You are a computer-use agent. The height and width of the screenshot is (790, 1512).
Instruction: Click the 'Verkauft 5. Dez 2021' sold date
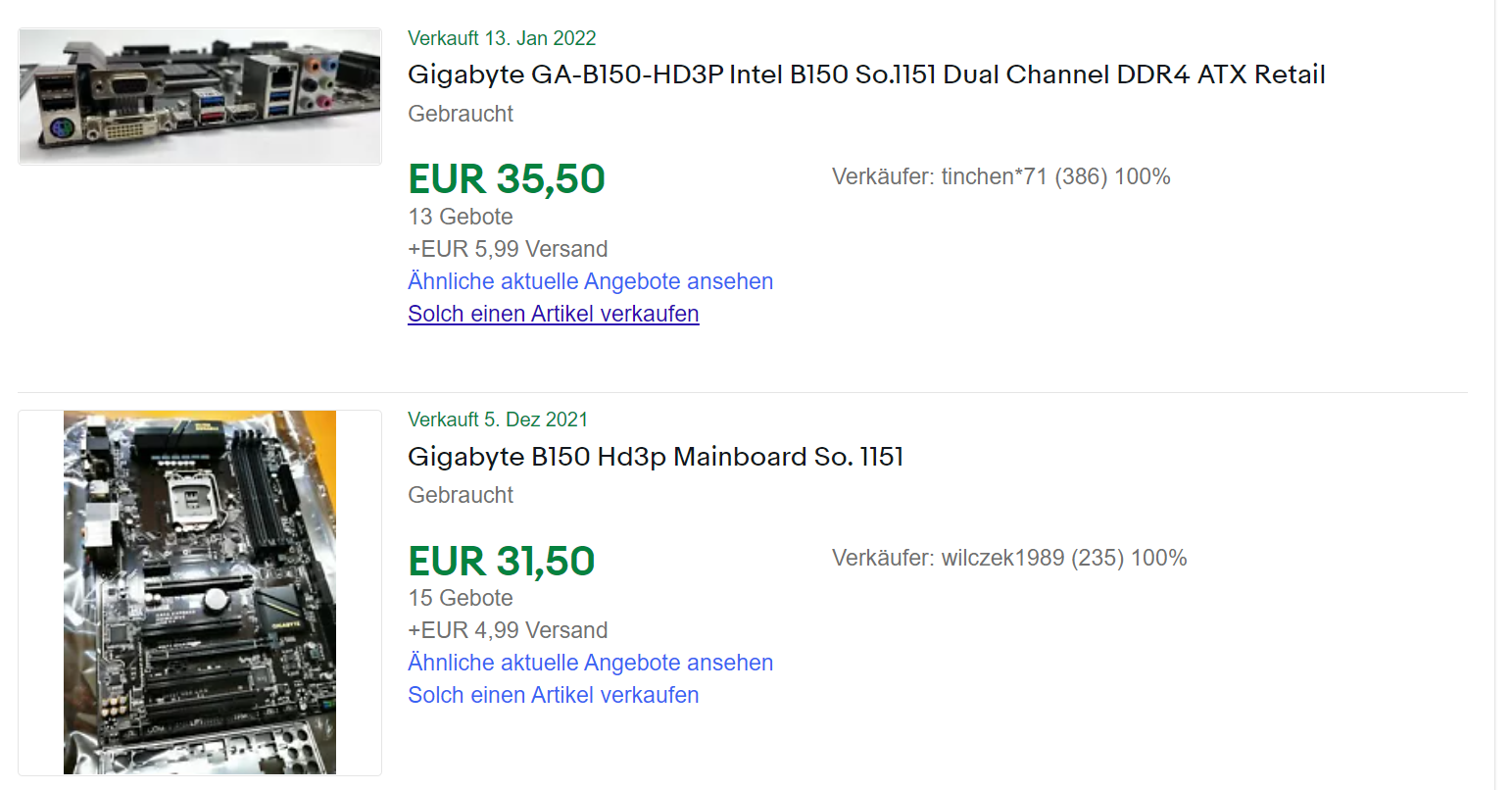tap(498, 420)
